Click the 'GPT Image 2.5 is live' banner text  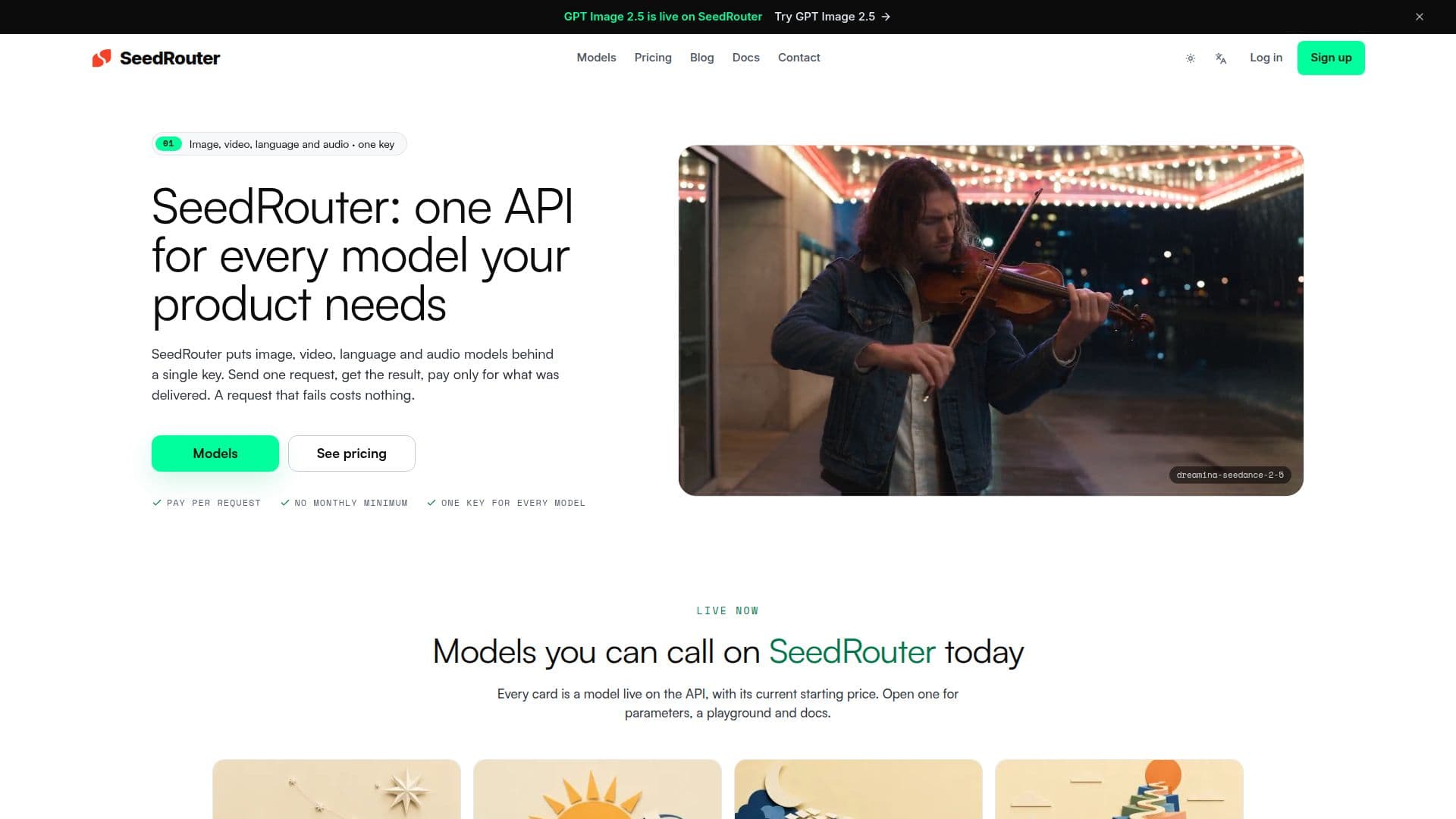point(663,17)
